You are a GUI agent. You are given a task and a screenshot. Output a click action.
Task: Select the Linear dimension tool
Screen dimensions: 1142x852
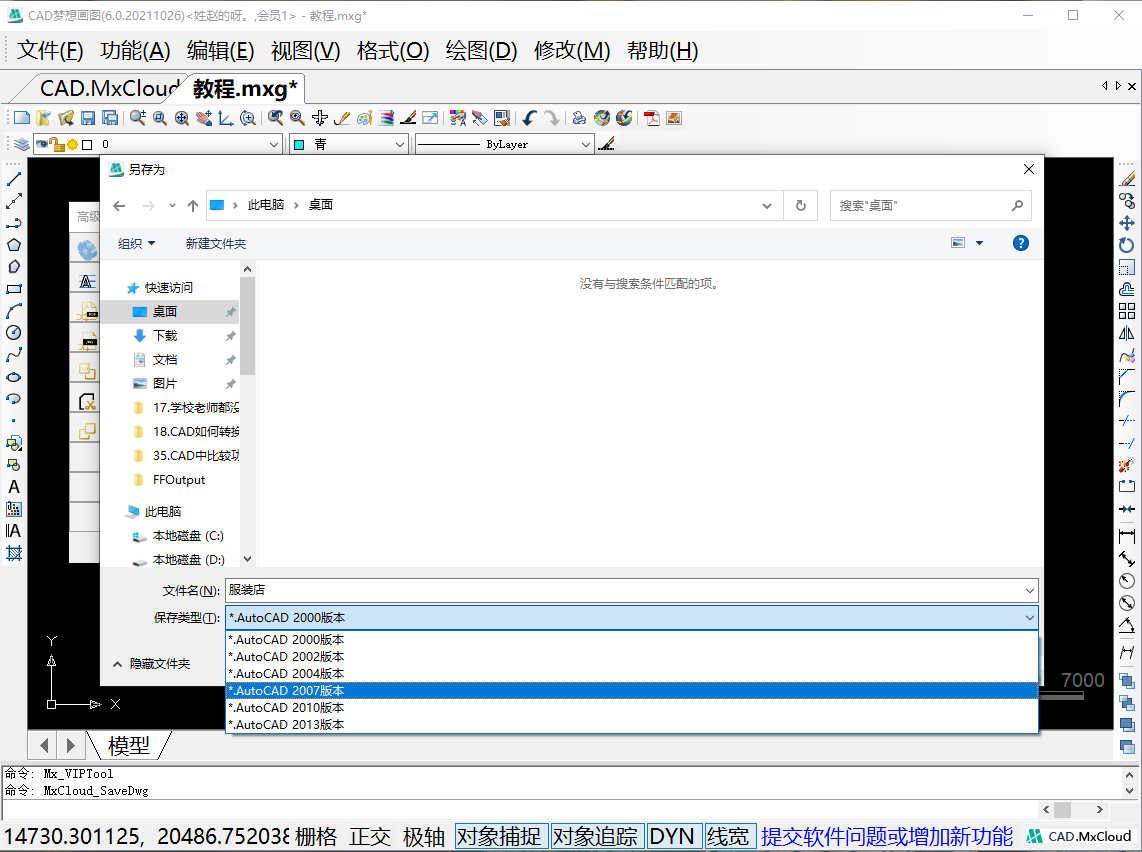(1127, 537)
